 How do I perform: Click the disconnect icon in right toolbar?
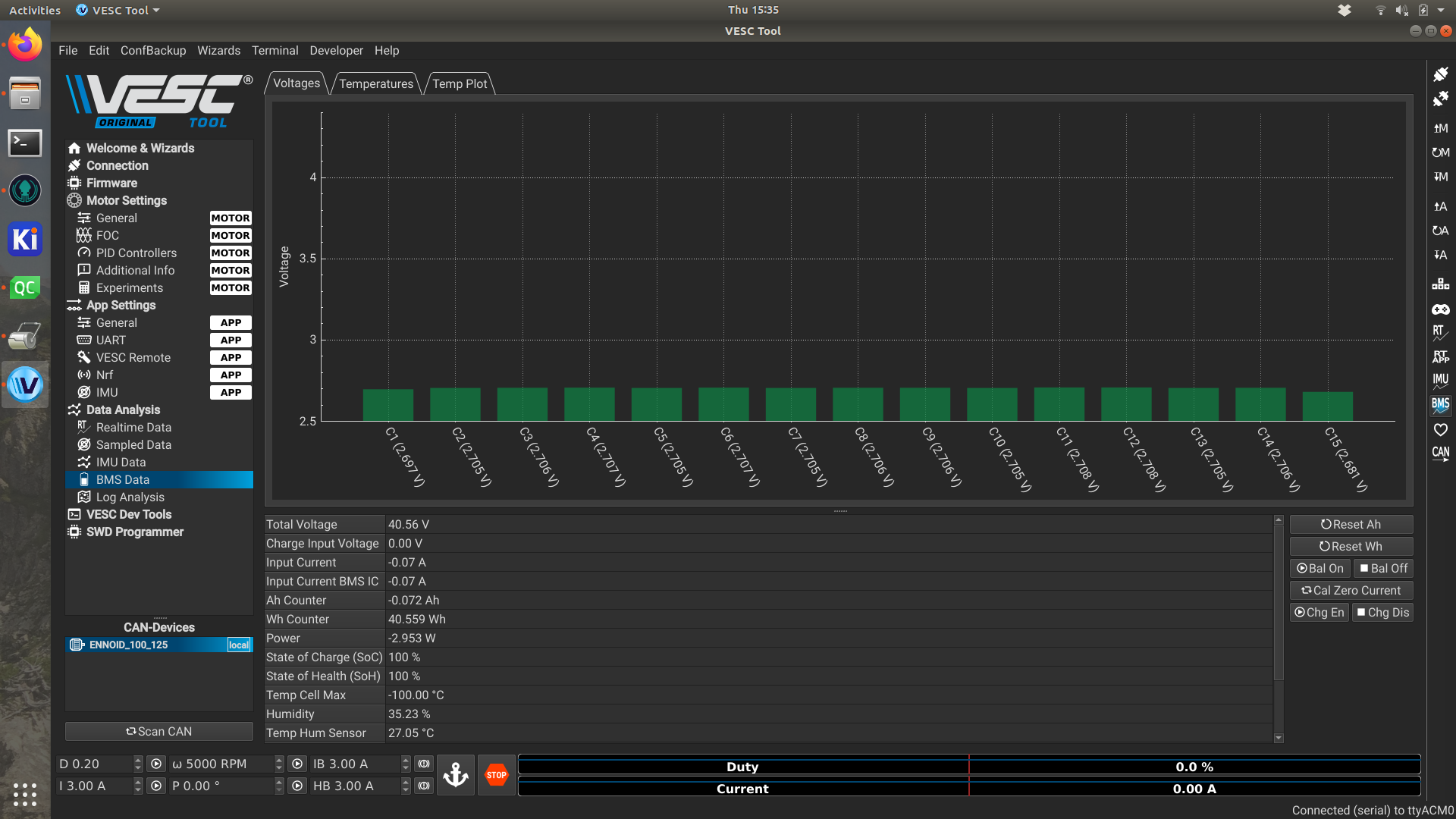coord(1440,99)
